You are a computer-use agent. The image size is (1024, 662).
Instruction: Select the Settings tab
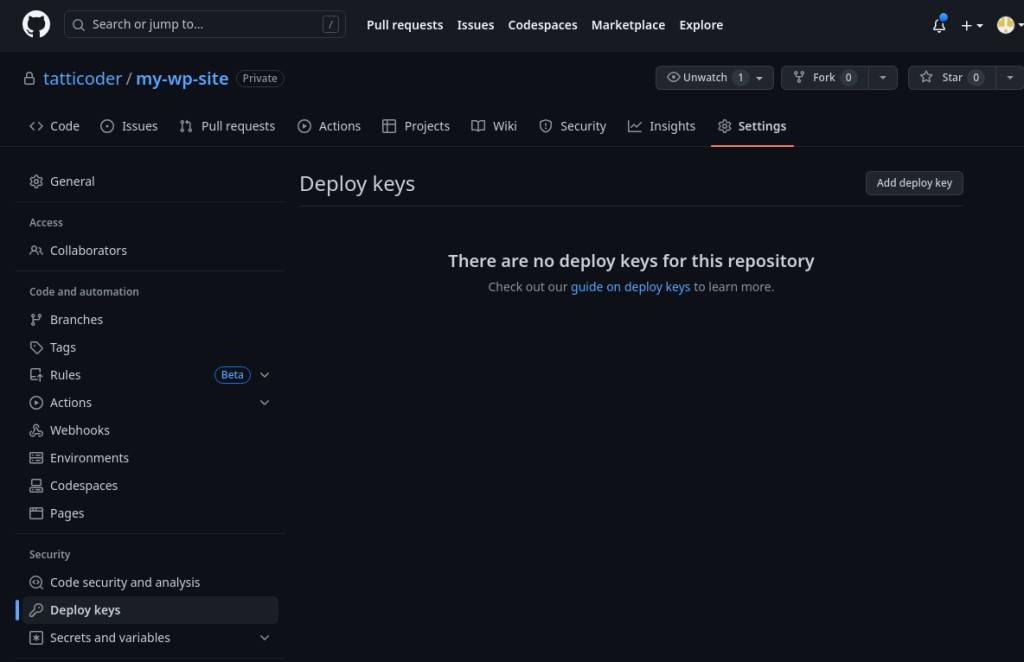tap(752, 126)
